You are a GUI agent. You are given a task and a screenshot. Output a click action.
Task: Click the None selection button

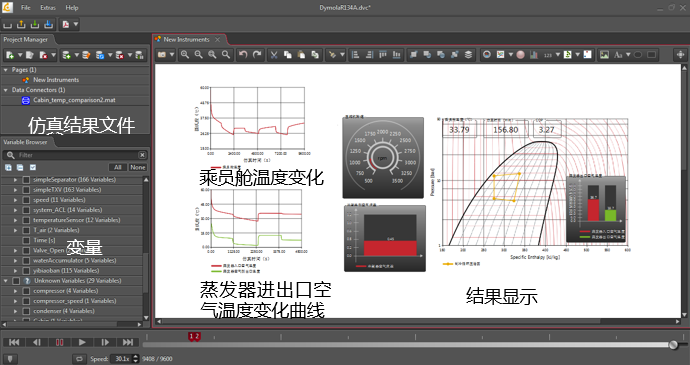pos(138,167)
